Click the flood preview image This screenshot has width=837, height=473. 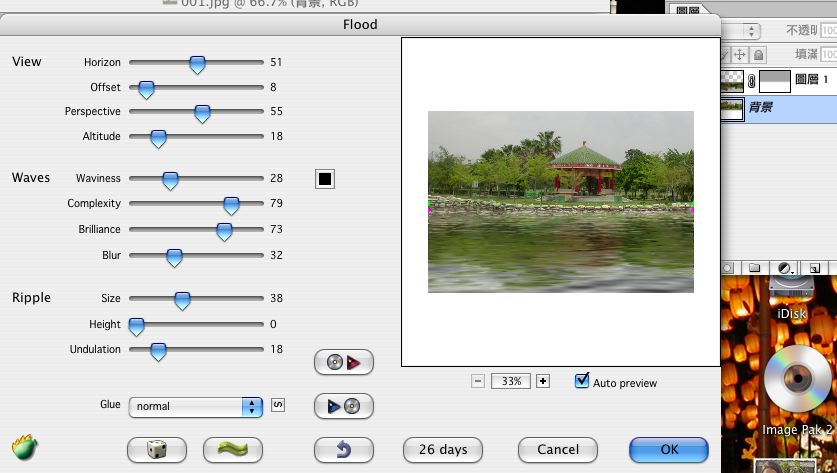tap(561, 202)
